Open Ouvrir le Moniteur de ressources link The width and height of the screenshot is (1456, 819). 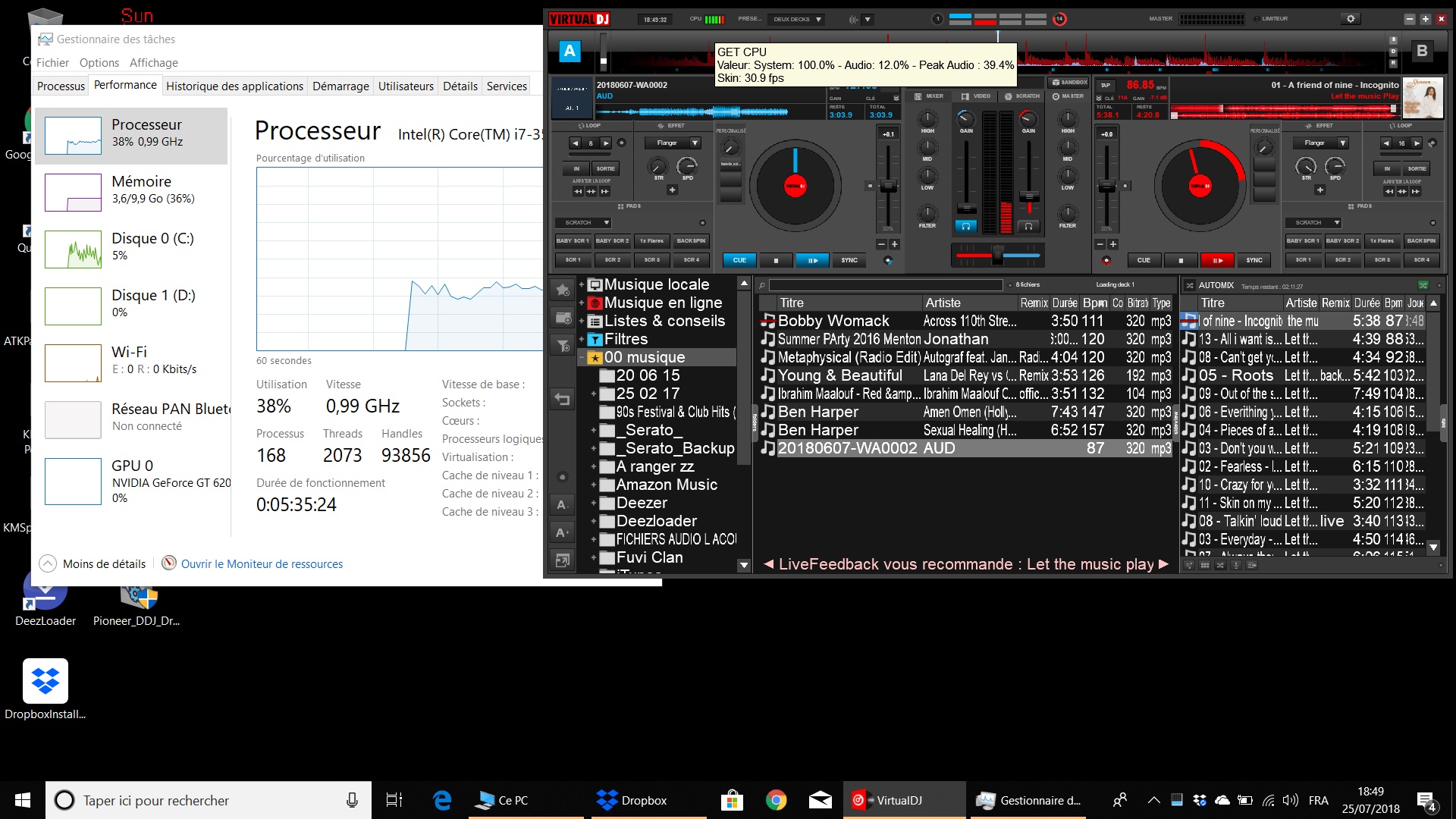(262, 563)
